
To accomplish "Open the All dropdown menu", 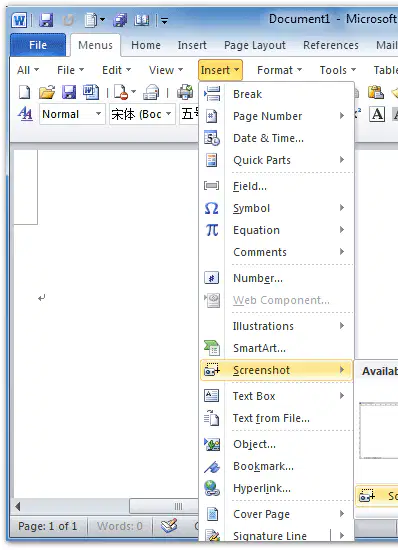I will [x=28, y=70].
